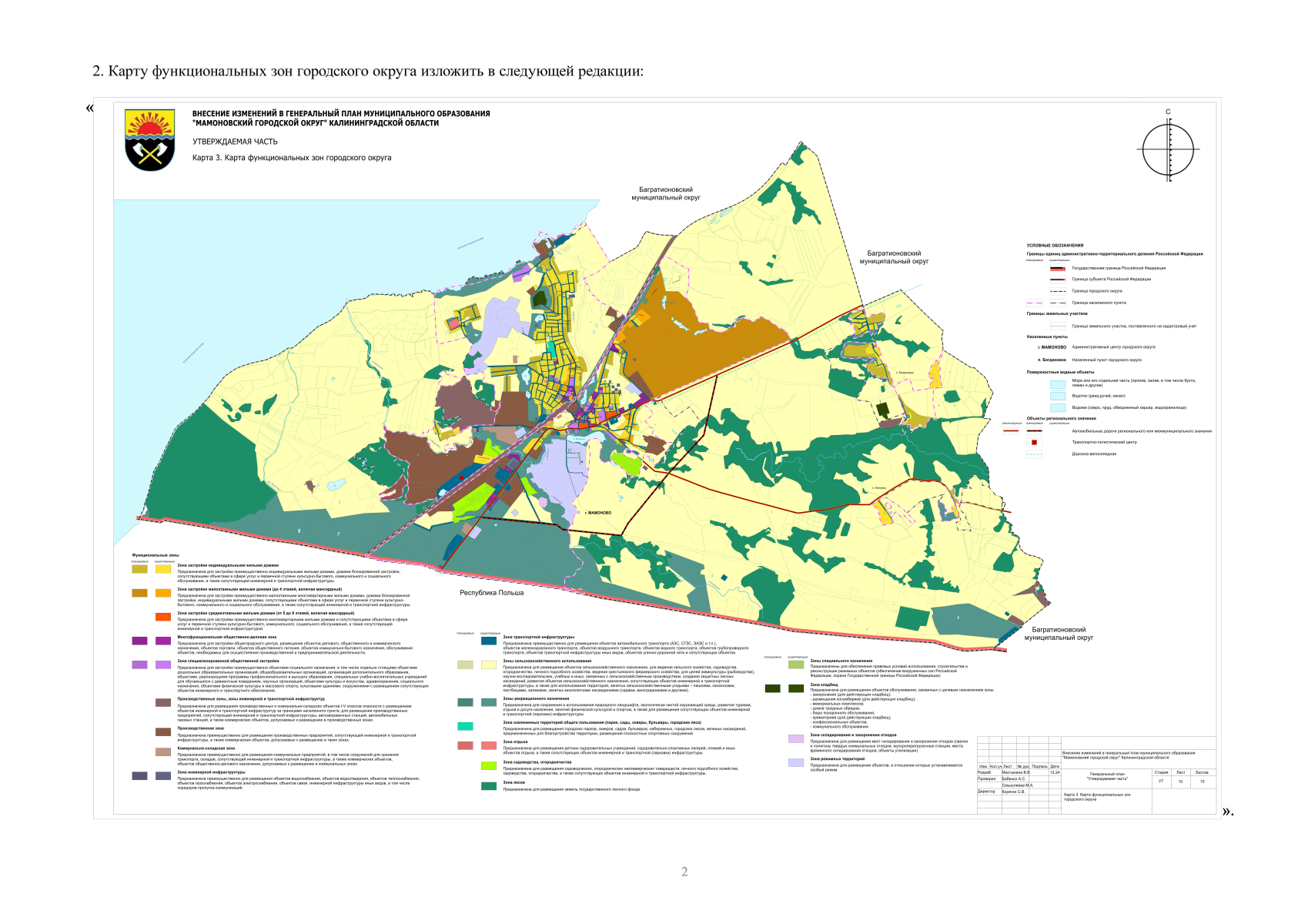Click the state border line symbol in legend
Screen dimensions: 1308x924
coord(1057,268)
